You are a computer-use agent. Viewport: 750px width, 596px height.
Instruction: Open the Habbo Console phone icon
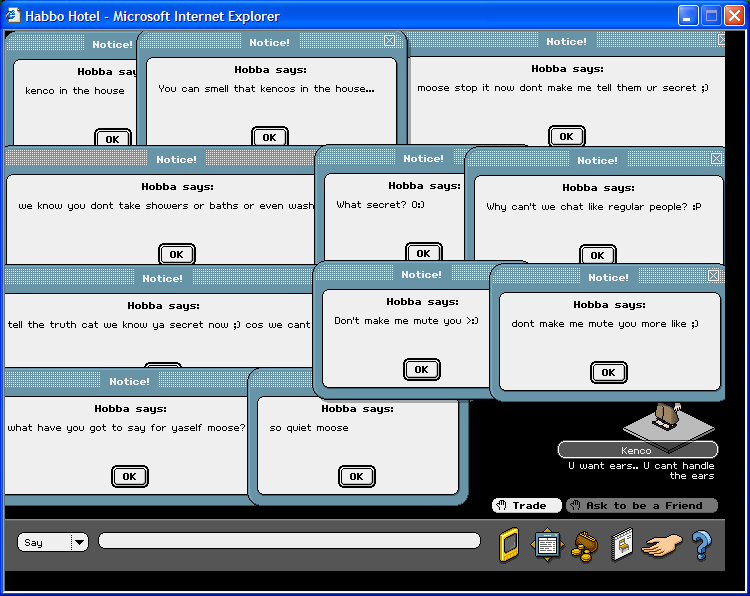509,544
